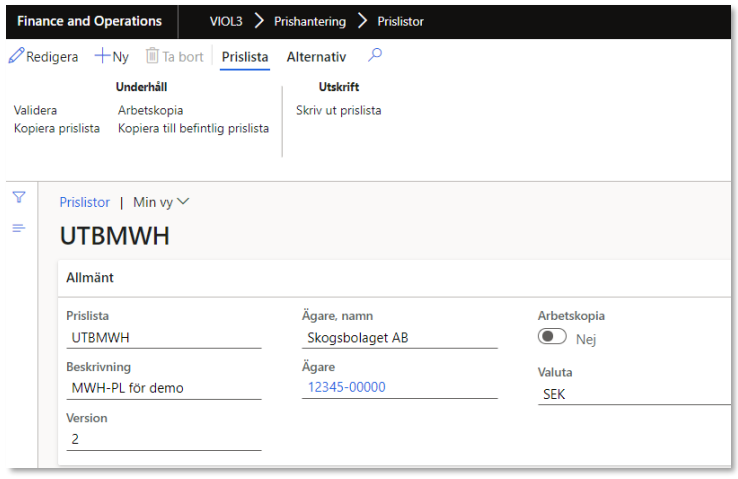Click the Beskrivning input field
The width and height of the screenshot is (738, 479).
point(163,388)
